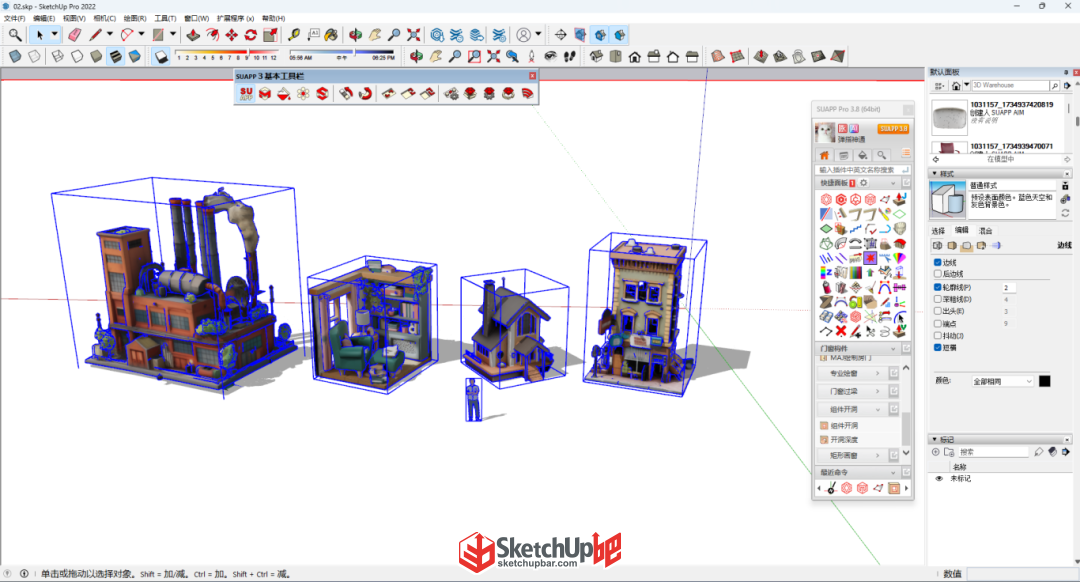Open the 文件(F) menu
The image size is (1080, 582).
click(14, 19)
